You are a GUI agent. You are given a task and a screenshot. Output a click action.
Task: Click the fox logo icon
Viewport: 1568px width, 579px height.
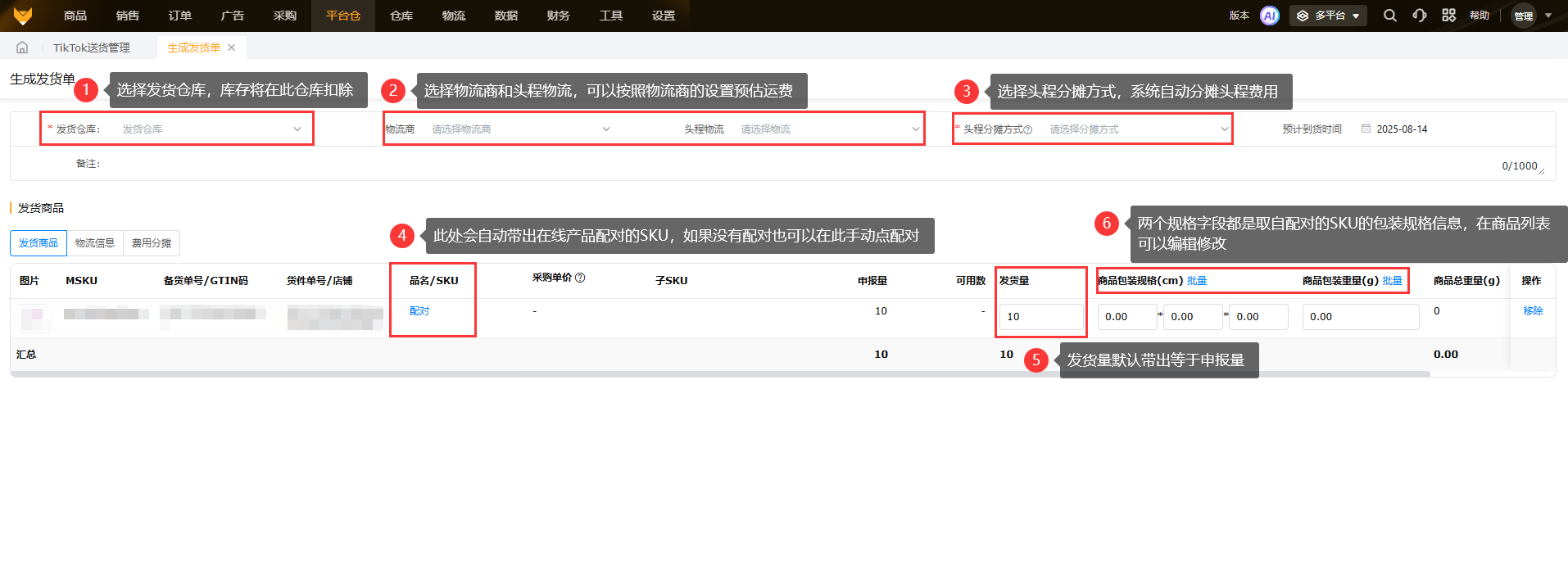click(x=23, y=16)
